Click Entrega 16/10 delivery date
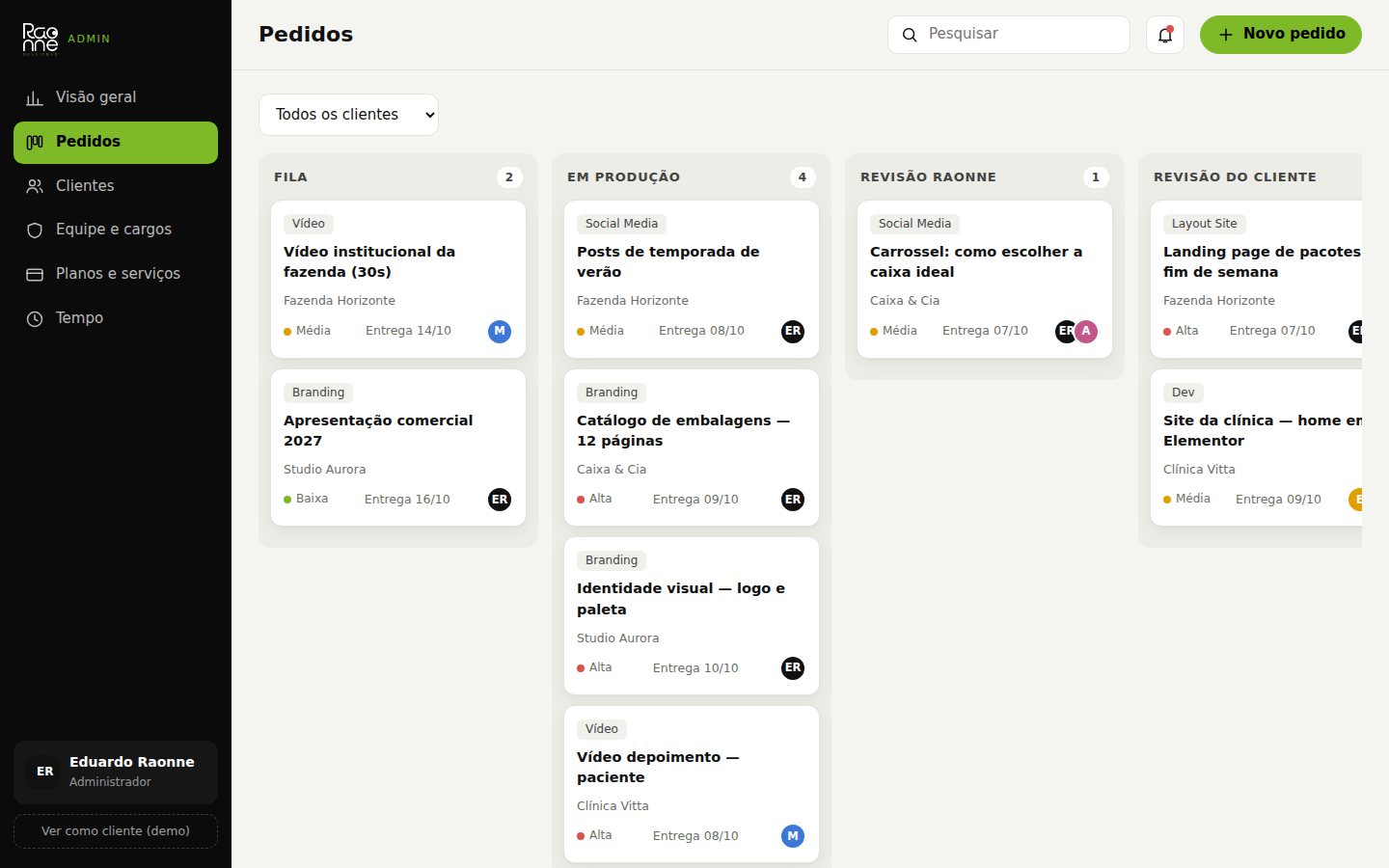This screenshot has width=1389, height=868. tap(407, 500)
